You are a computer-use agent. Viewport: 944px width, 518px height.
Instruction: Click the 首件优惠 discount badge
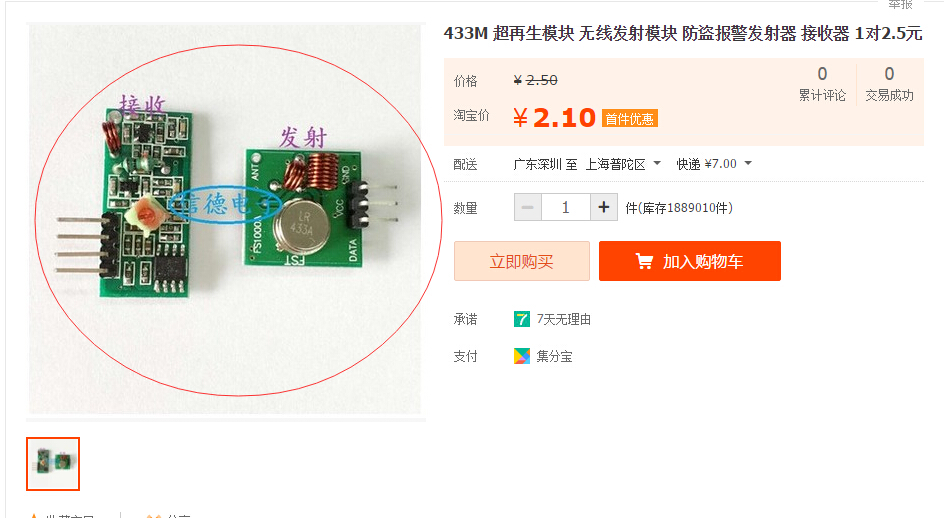(630, 119)
